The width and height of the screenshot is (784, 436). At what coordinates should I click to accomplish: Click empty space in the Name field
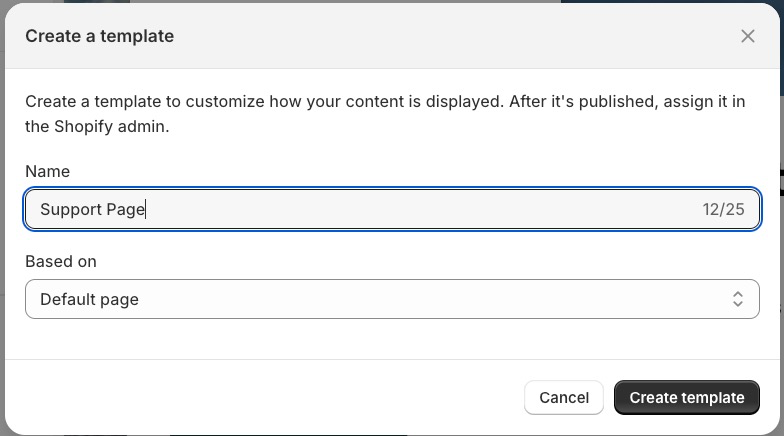[420, 209]
